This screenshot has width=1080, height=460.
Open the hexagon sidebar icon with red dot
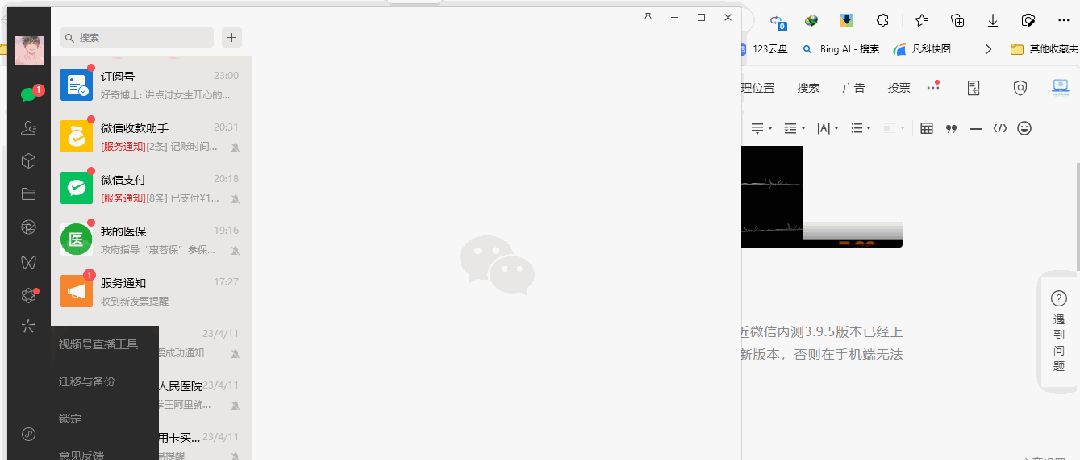[28, 295]
